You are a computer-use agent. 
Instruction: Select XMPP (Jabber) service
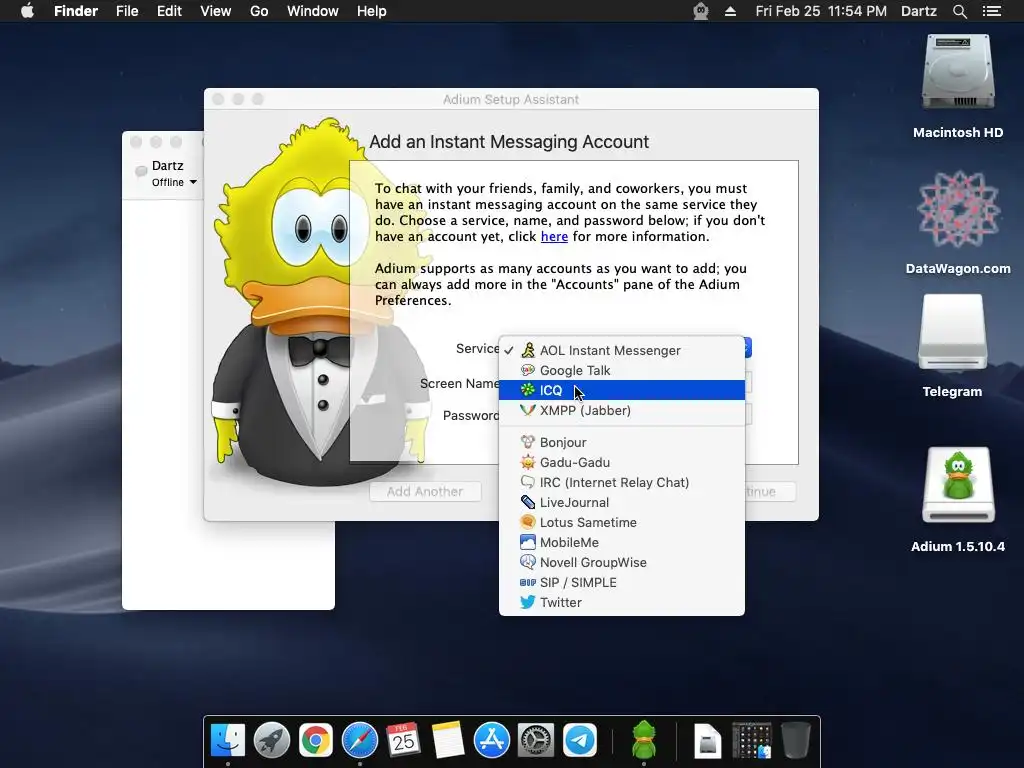coord(621,410)
